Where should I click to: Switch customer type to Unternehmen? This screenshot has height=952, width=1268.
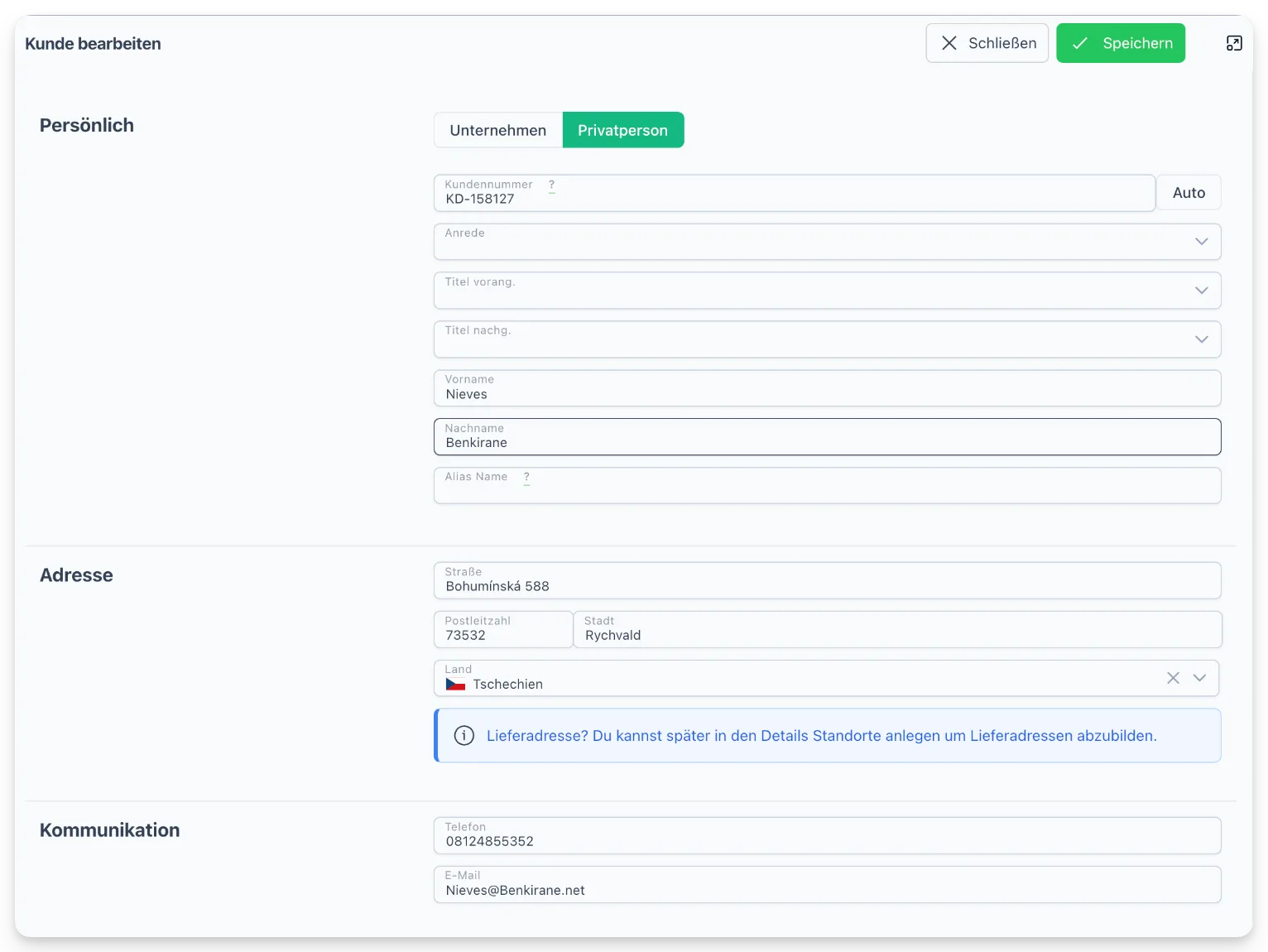(x=498, y=130)
